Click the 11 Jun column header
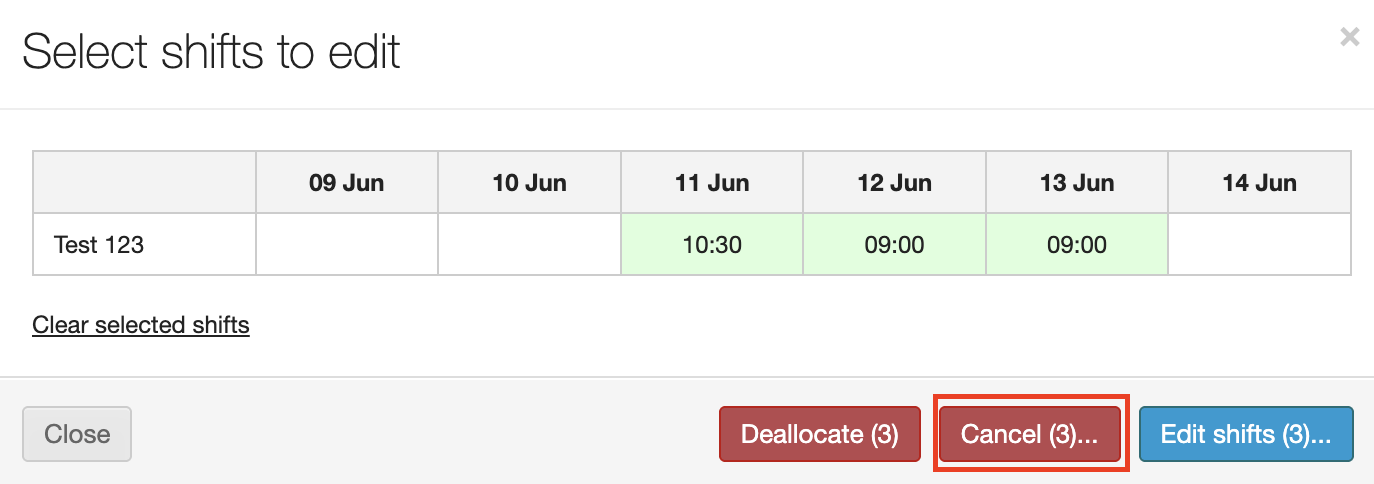This screenshot has height=484, width=1374. click(x=711, y=183)
